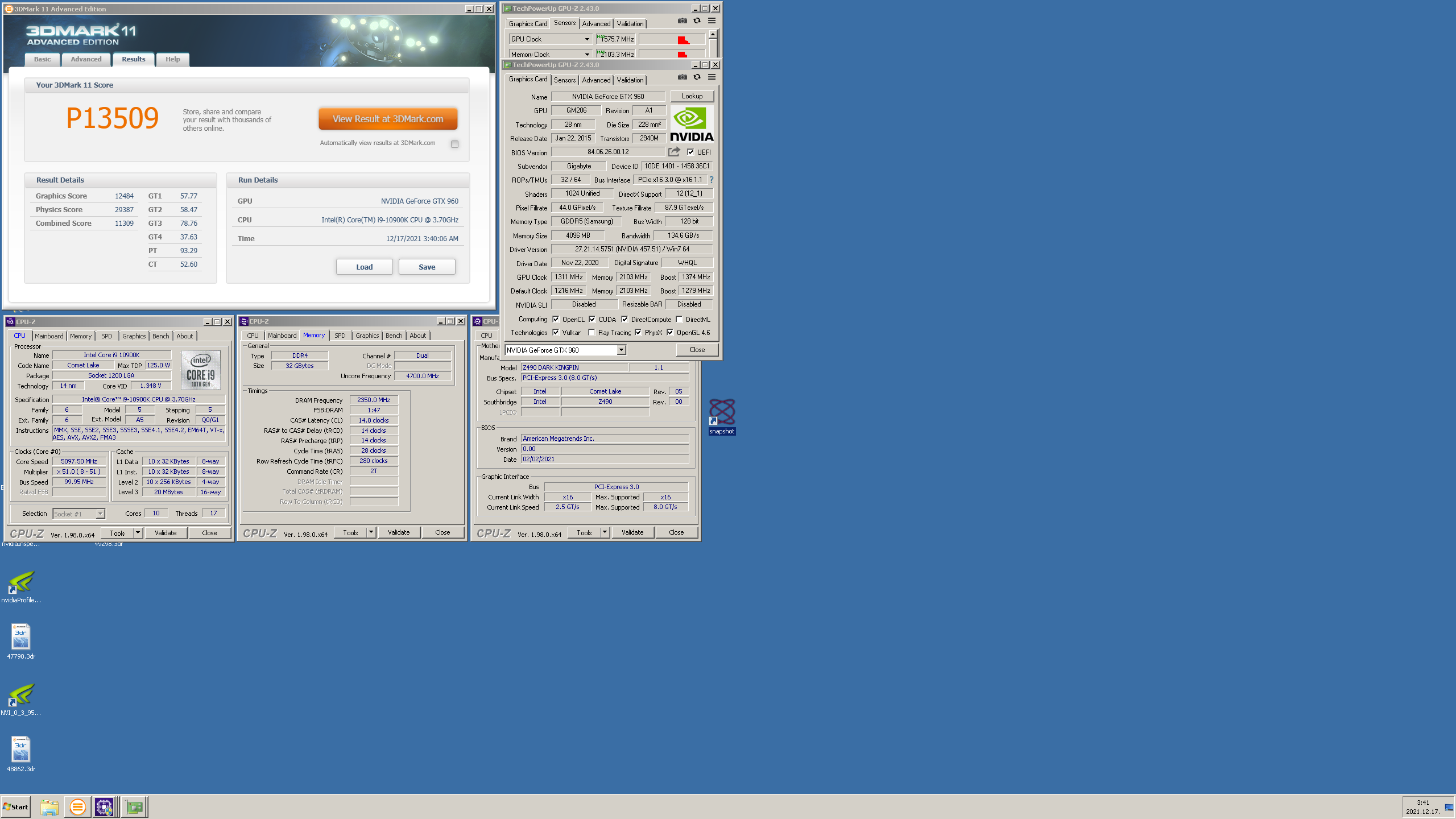Viewport: 1456px width, 819px height.
Task: Click the BIOS export share icon in GPU-Z
Action: coord(674,152)
